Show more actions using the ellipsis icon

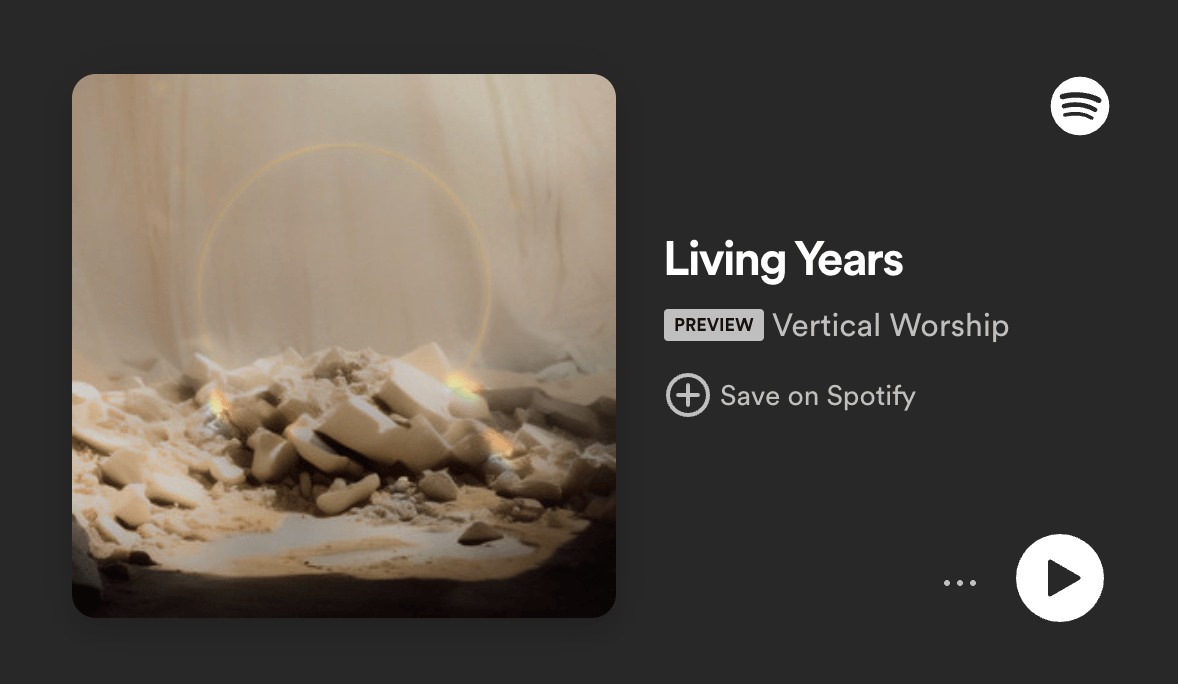click(x=959, y=583)
